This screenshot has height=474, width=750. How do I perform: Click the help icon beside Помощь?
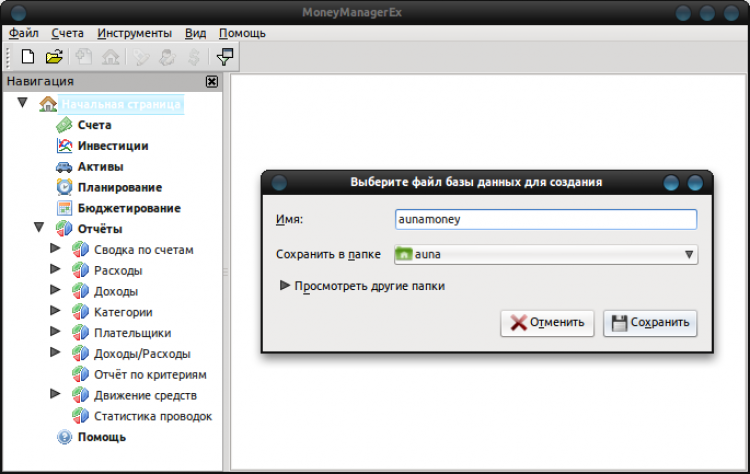[64, 437]
